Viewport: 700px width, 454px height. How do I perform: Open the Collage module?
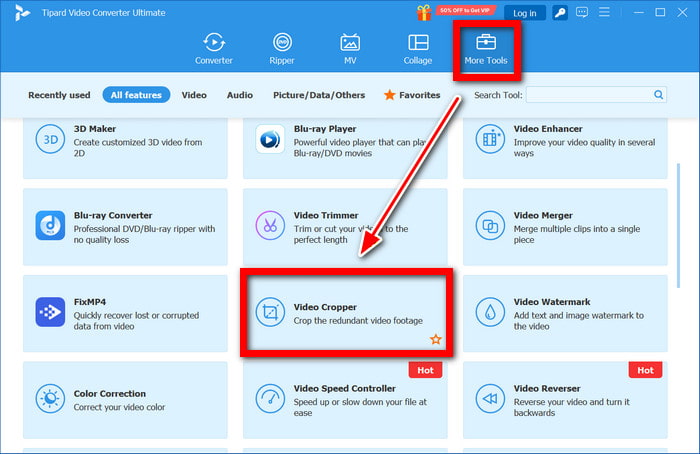click(x=418, y=49)
